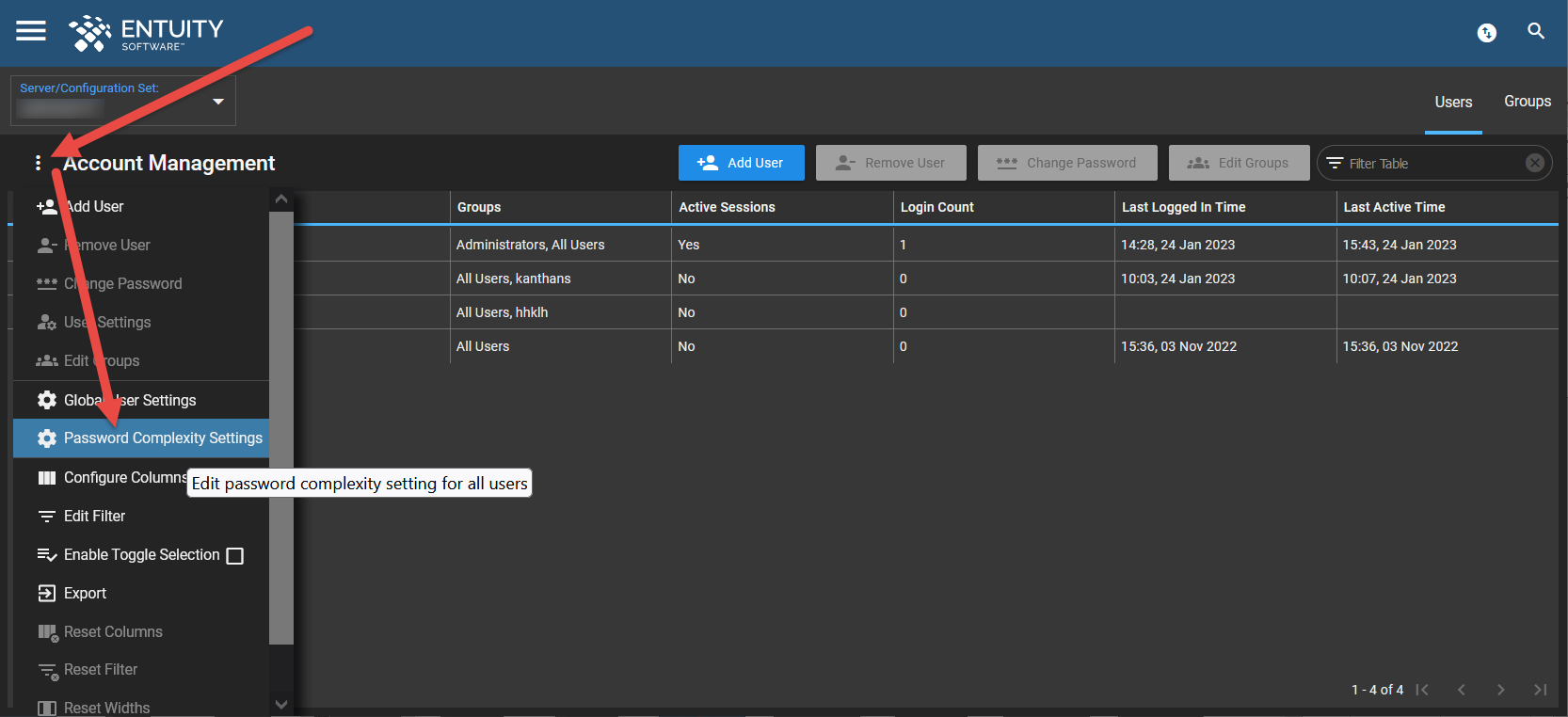Click the filter icon beside Edit Filter
The width and height of the screenshot is (1568, 717).
pyautogui.click(x=47, y=517)
